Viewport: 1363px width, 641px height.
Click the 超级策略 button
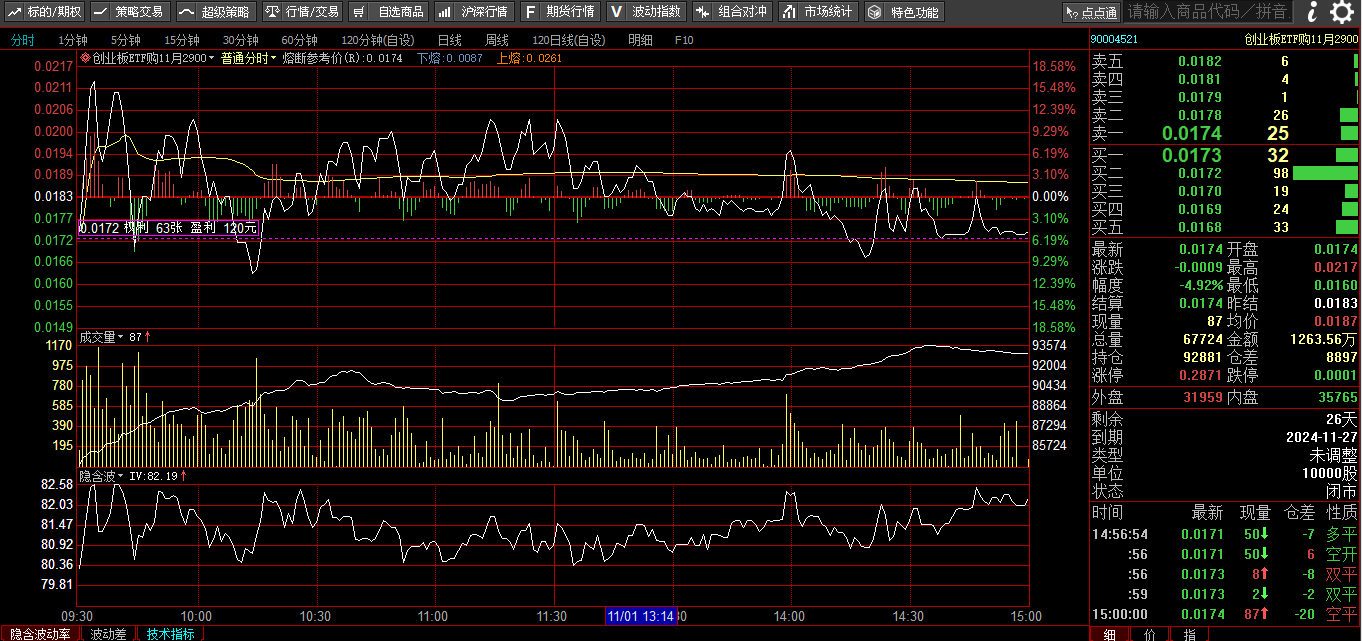pyautogui.click(x=216, y=12)
